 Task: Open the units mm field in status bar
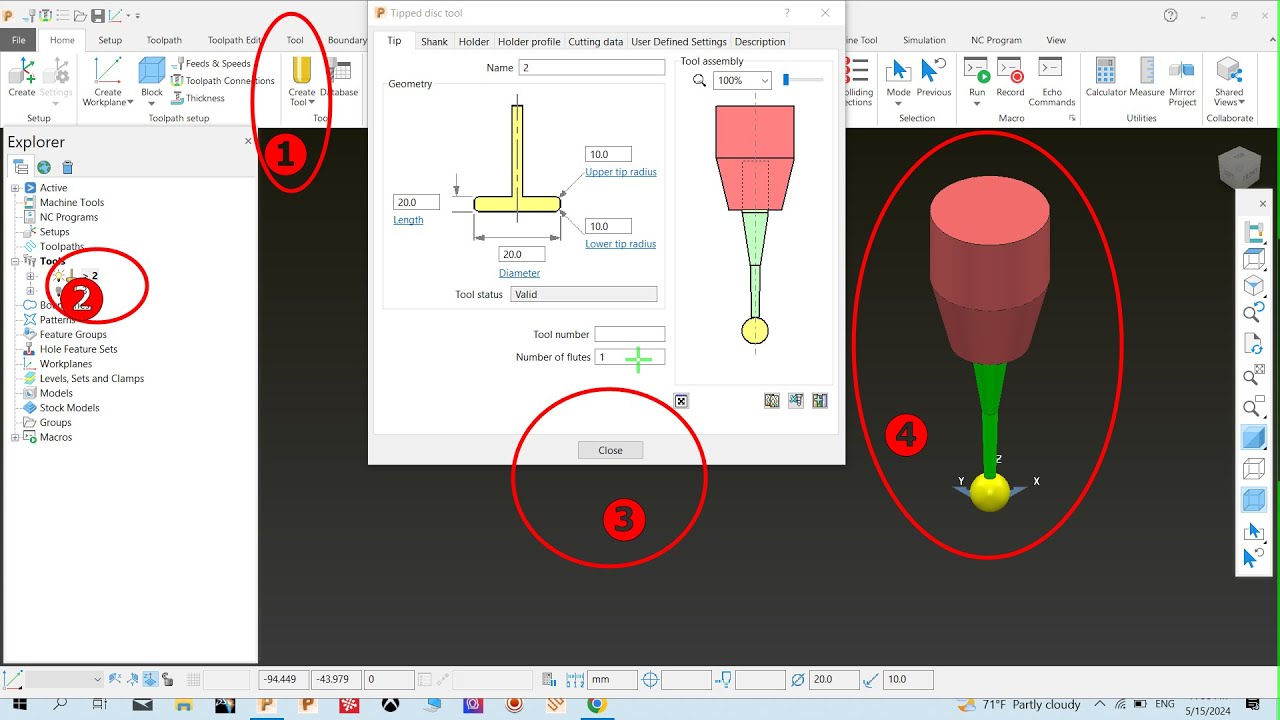(x=612, y=680)
